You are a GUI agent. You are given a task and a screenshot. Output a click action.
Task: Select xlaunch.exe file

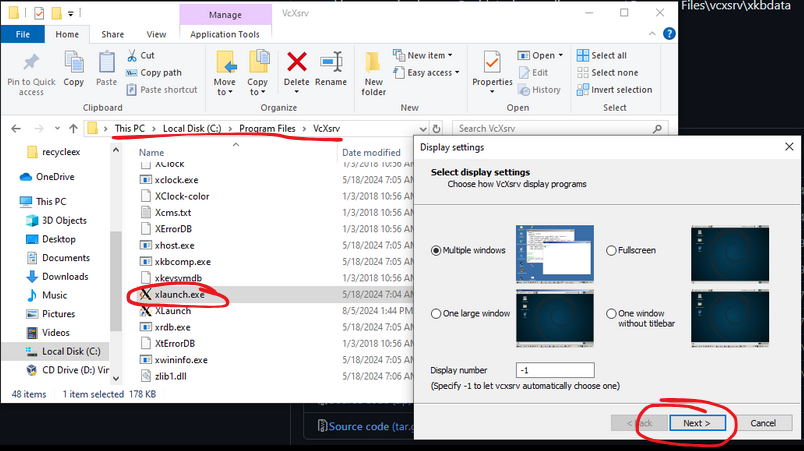tap(179, 295)
